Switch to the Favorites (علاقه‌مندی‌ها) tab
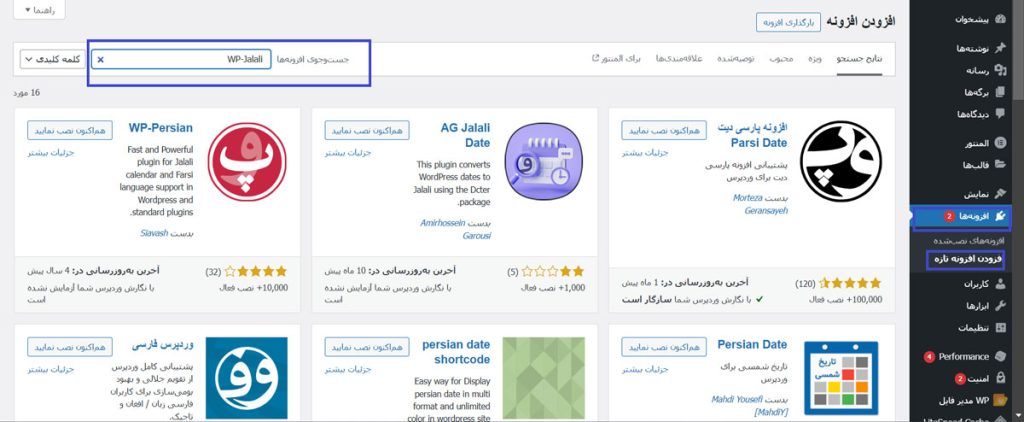 679,59
